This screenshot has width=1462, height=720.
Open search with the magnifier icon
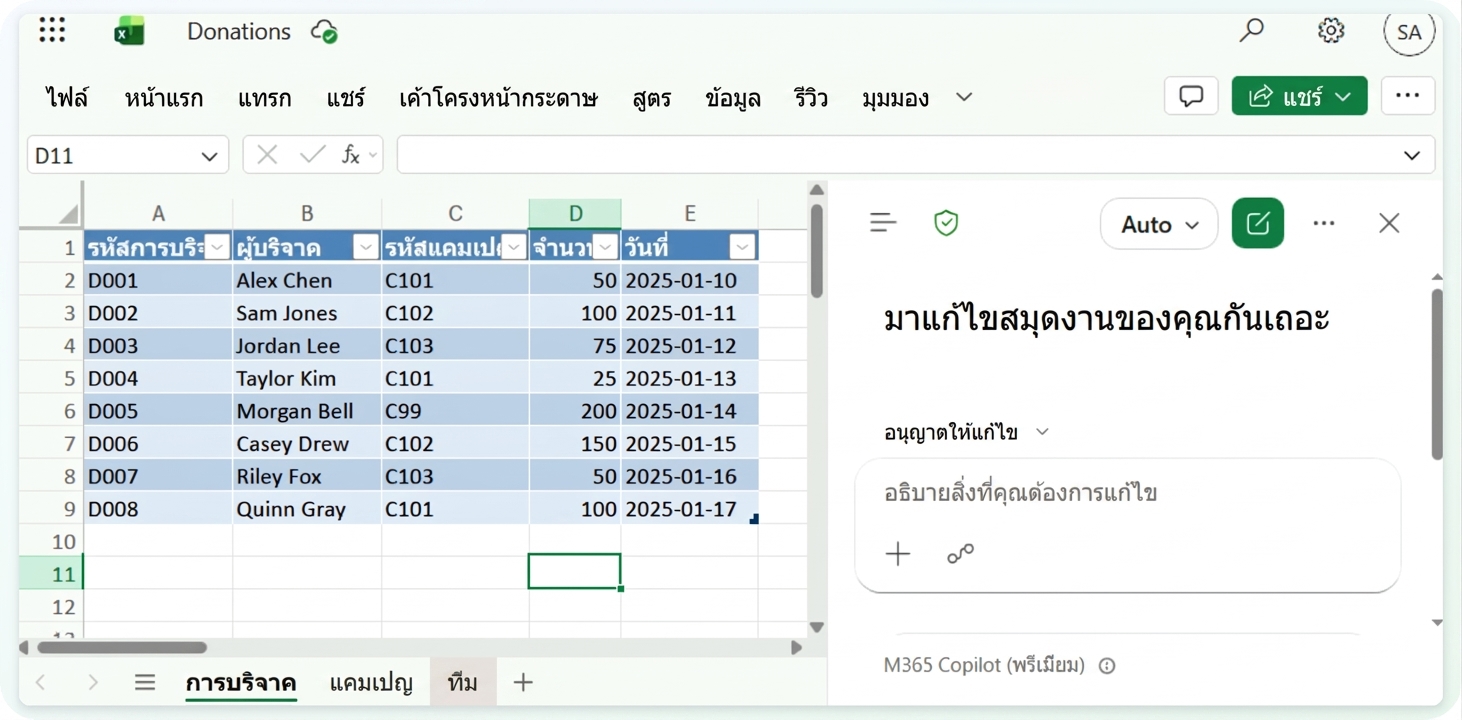tap(1251, 31)
